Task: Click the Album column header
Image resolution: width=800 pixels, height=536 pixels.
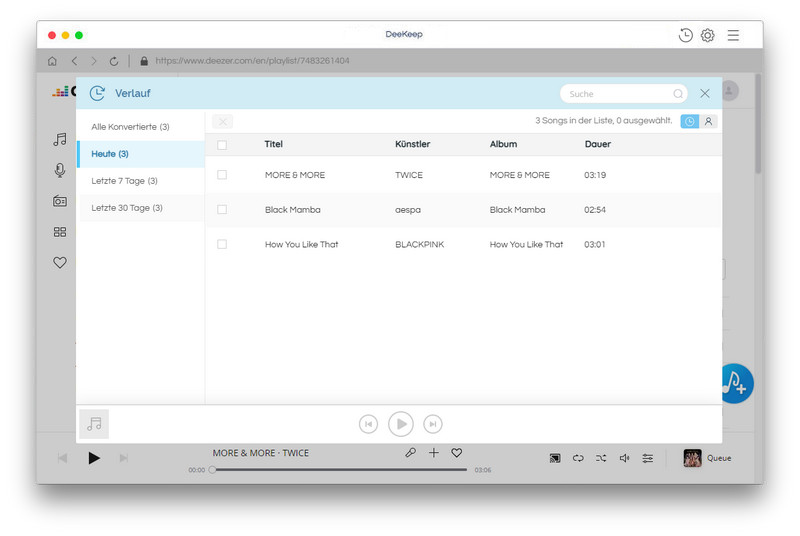Action: click(x=503, y=144)
